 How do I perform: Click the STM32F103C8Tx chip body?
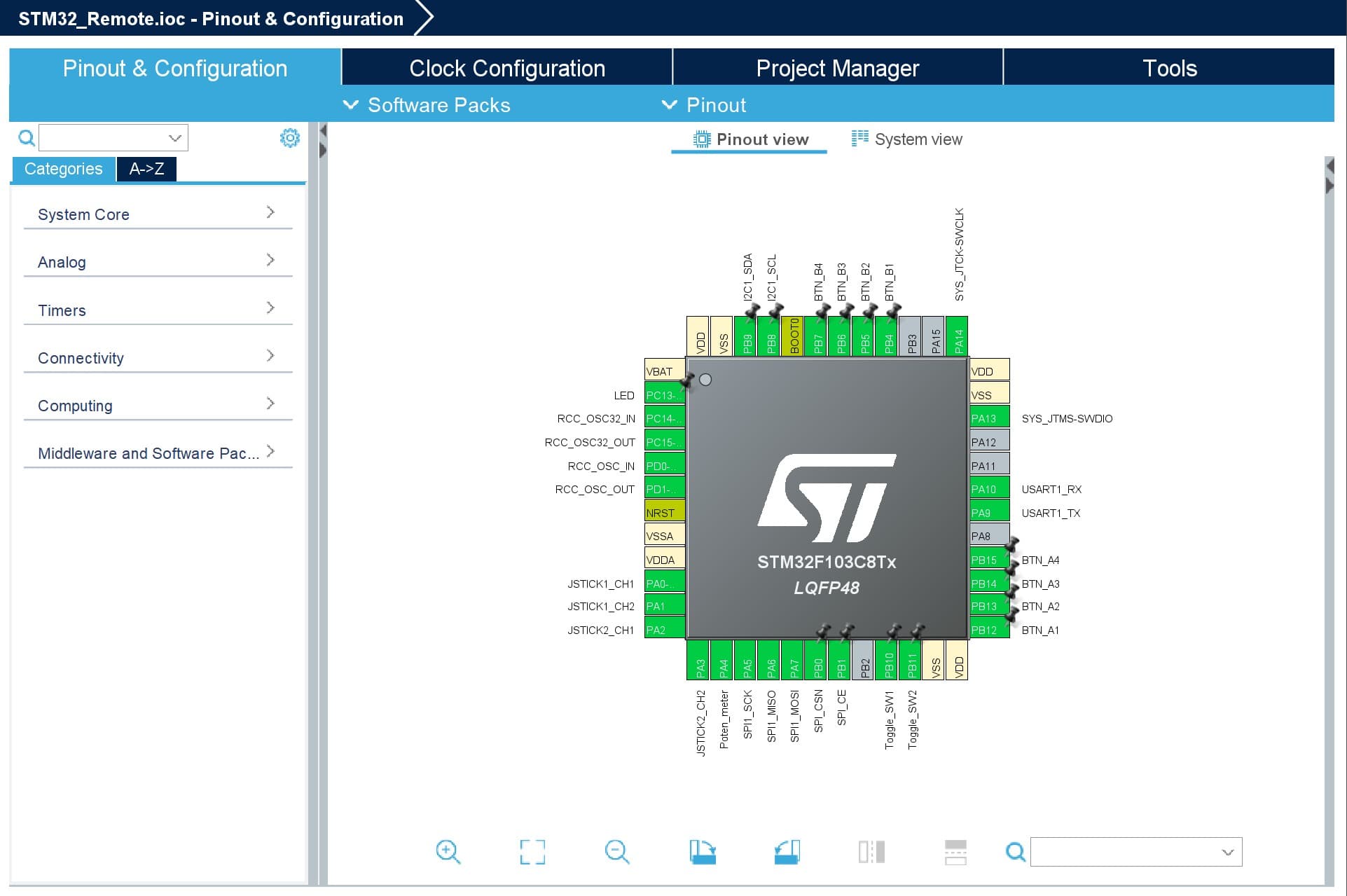tap(827, 498)
